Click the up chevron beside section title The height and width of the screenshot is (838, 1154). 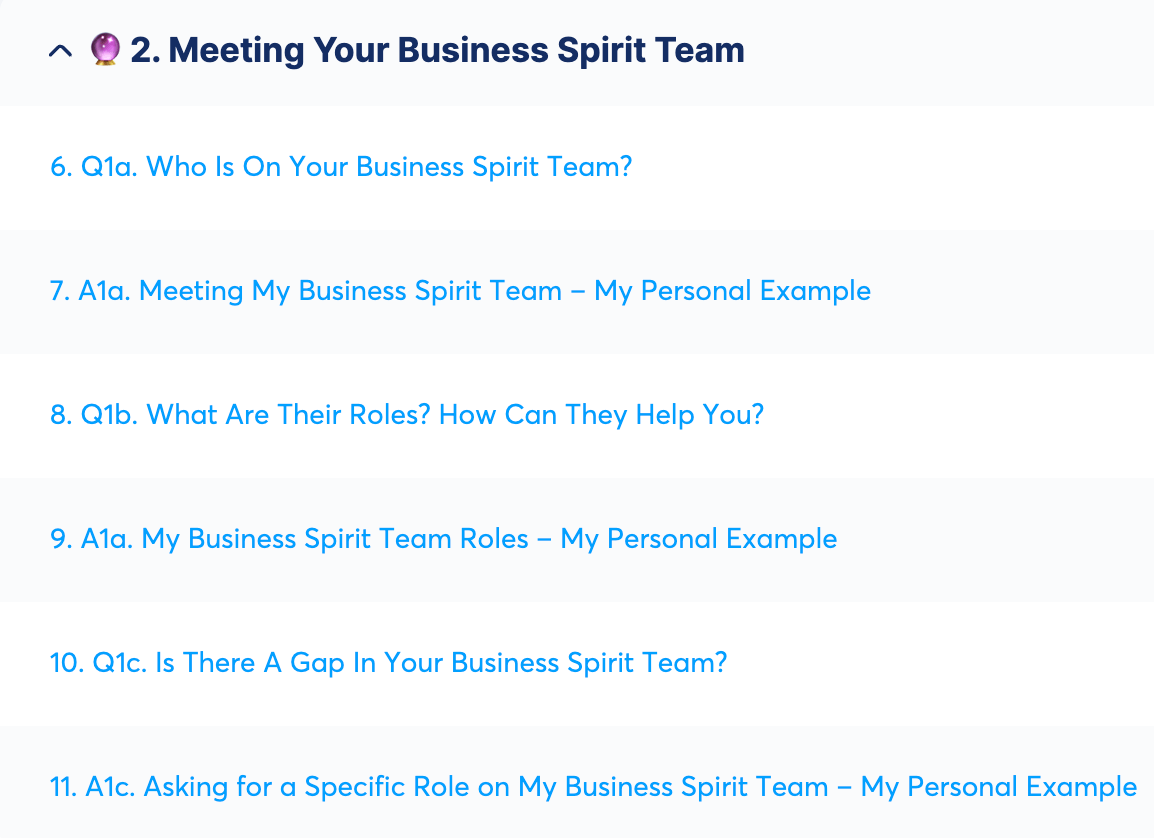(x=60, y=51)
